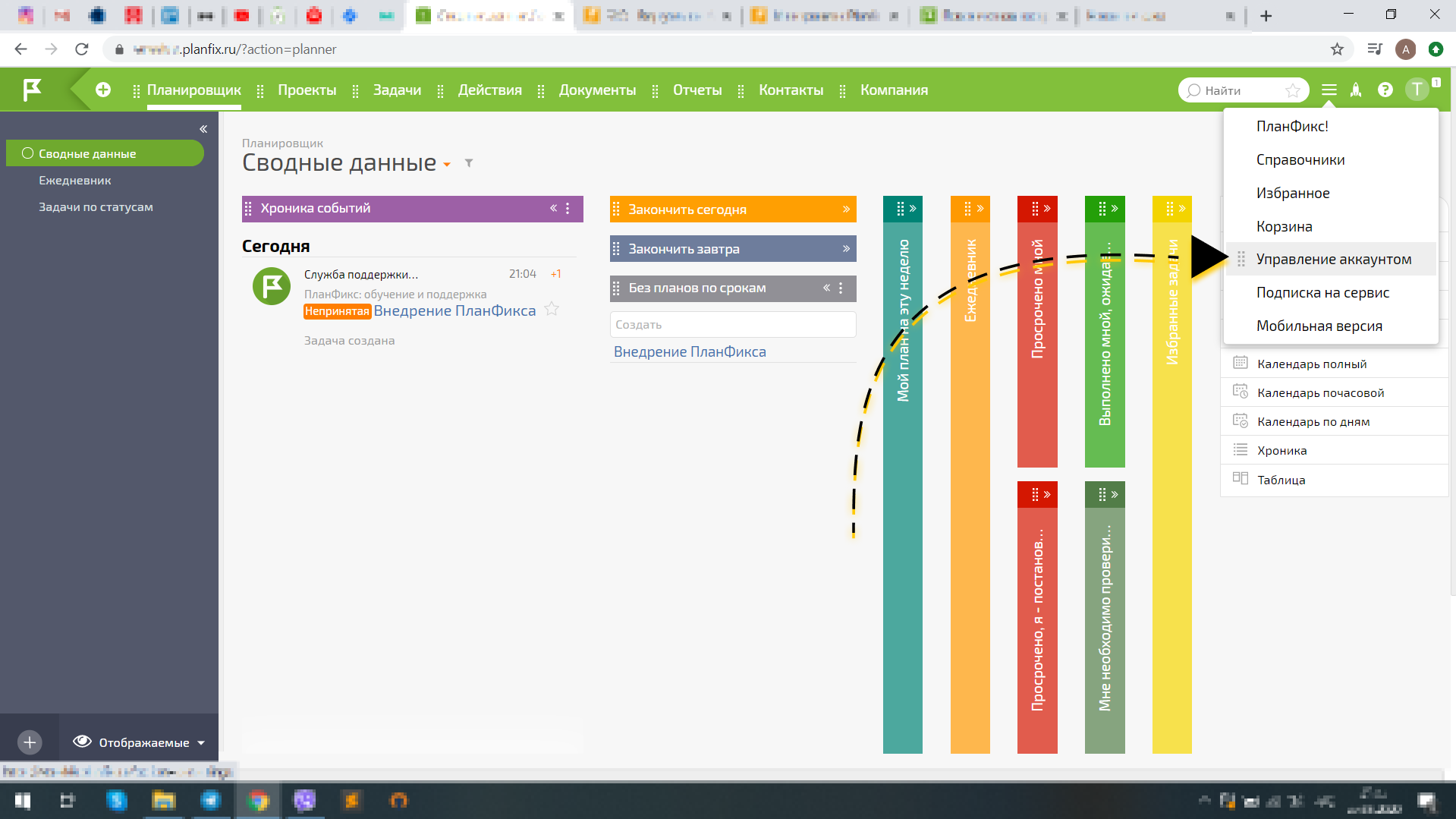
Task: Choose "Управление аккаунтом" in the open menu
Action: coord(1333,259)
